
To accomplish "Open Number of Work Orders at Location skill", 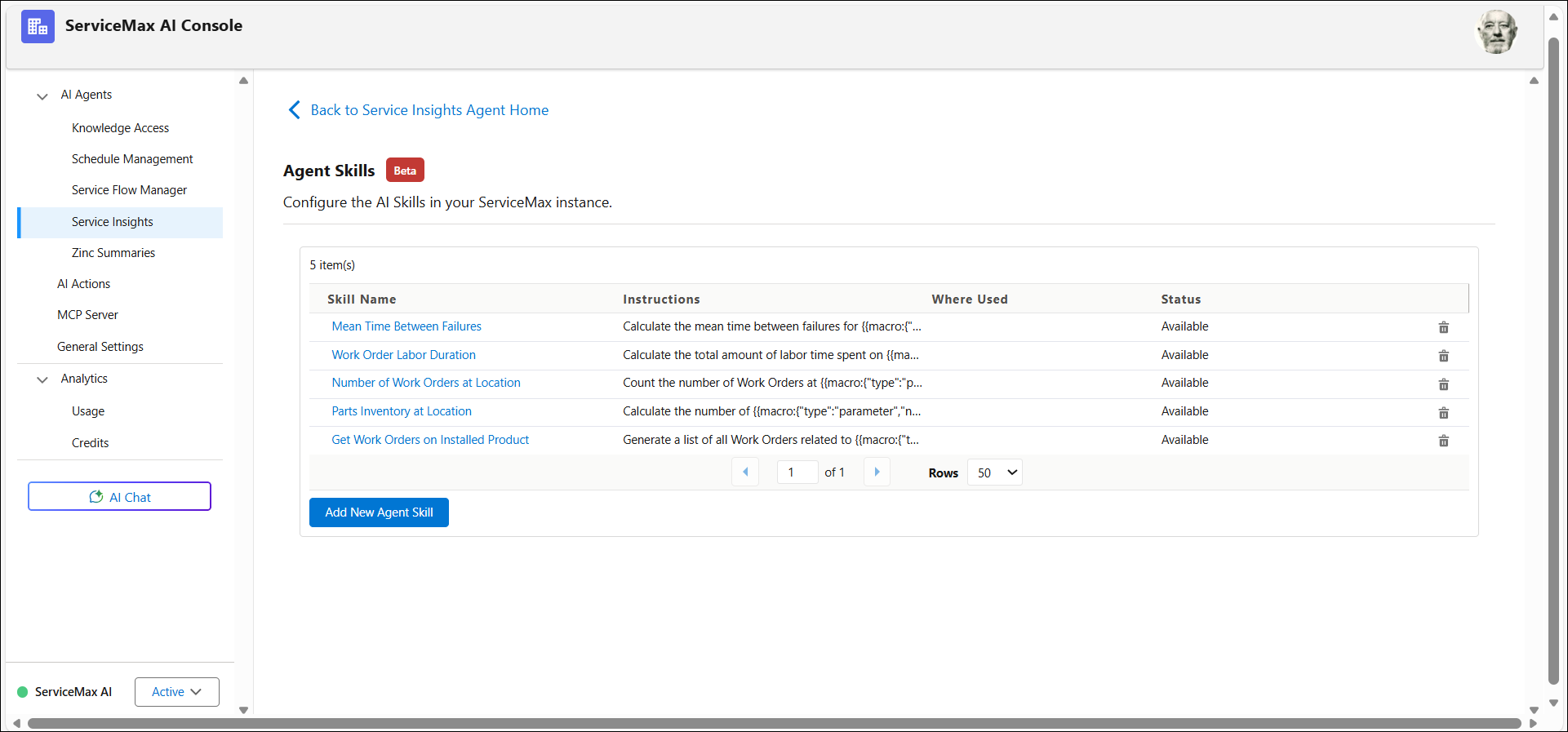I will tap(426, 383).
